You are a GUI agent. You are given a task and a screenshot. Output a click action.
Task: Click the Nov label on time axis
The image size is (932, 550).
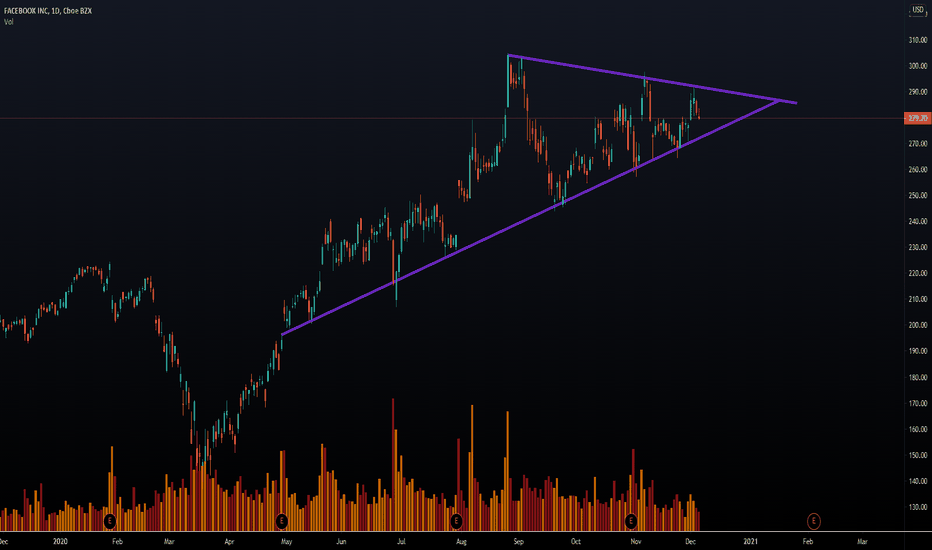[x=636, y=542]
